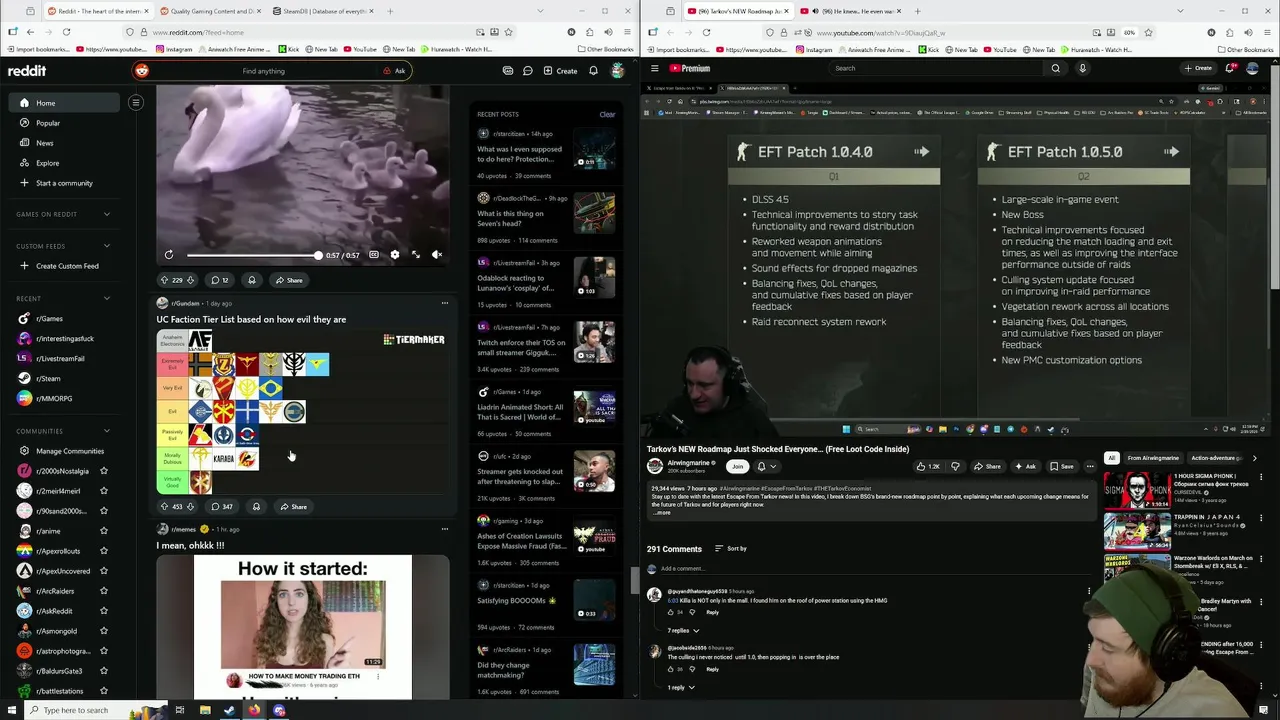Seek the swan video progress bar
This screenshot has width=1280, height=720.
252,255
